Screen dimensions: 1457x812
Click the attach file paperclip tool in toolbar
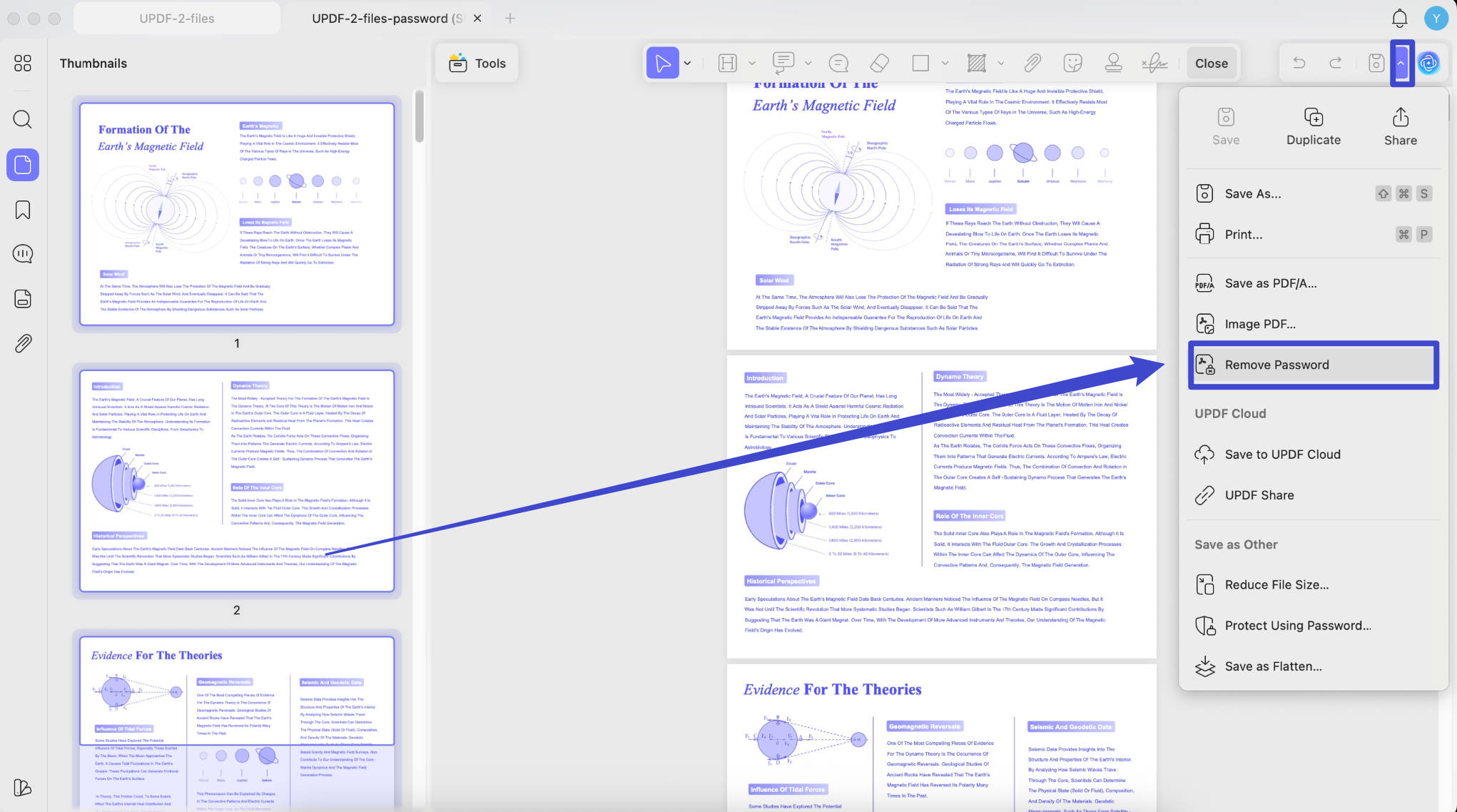click(1032, 63)
